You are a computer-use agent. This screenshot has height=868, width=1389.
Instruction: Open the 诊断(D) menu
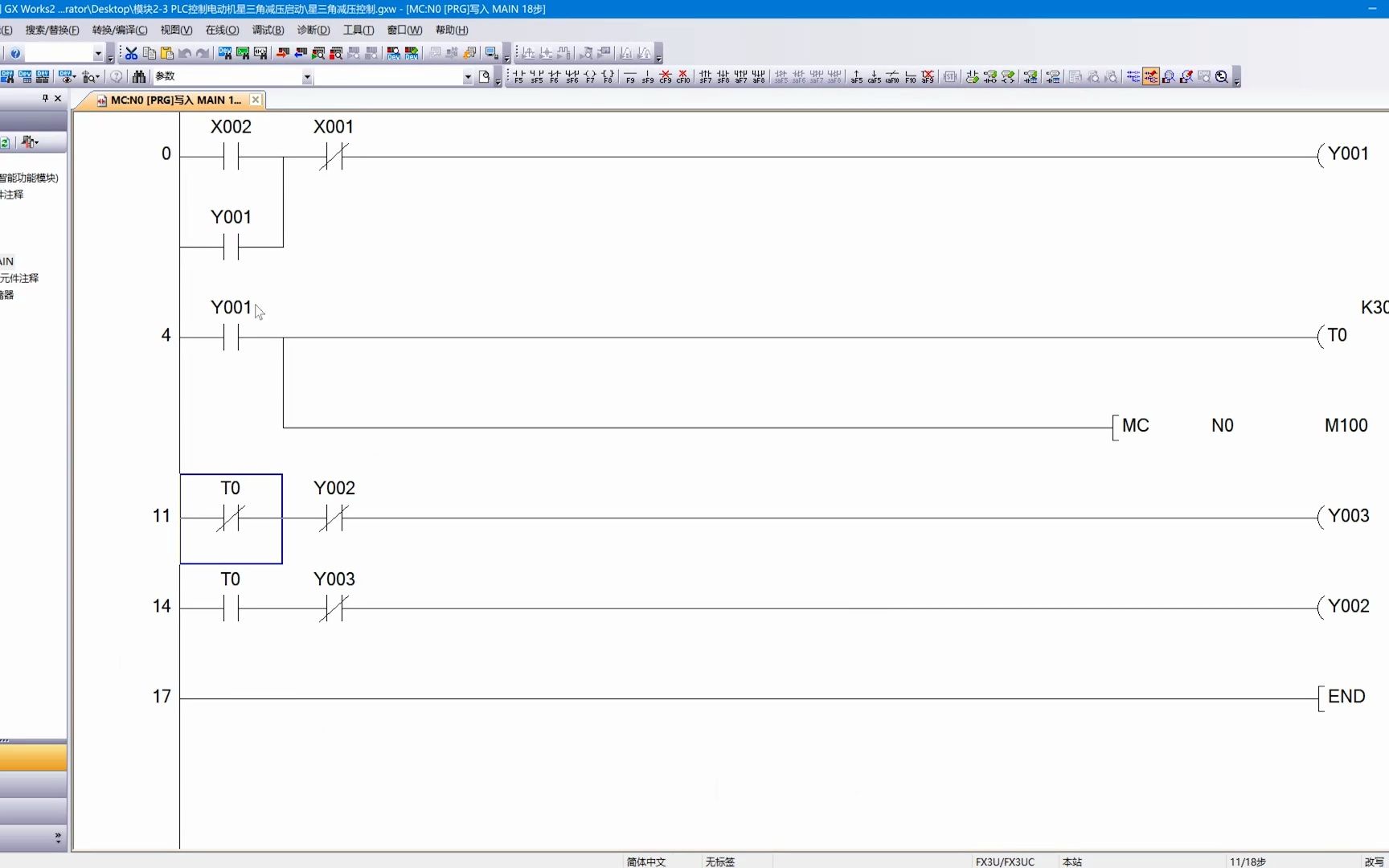[x=313, y=30]
